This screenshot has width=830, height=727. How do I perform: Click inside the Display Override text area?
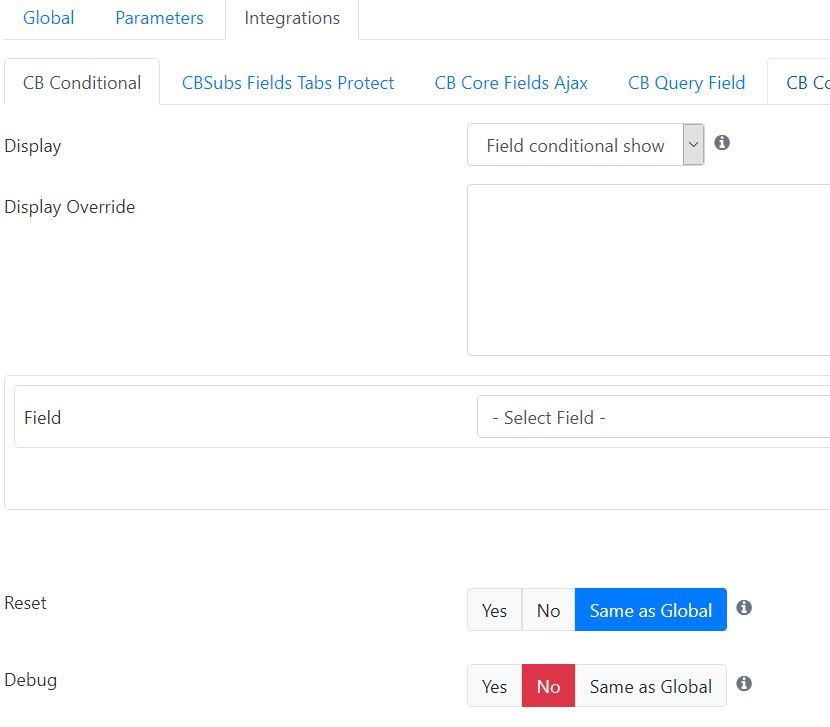648,270
